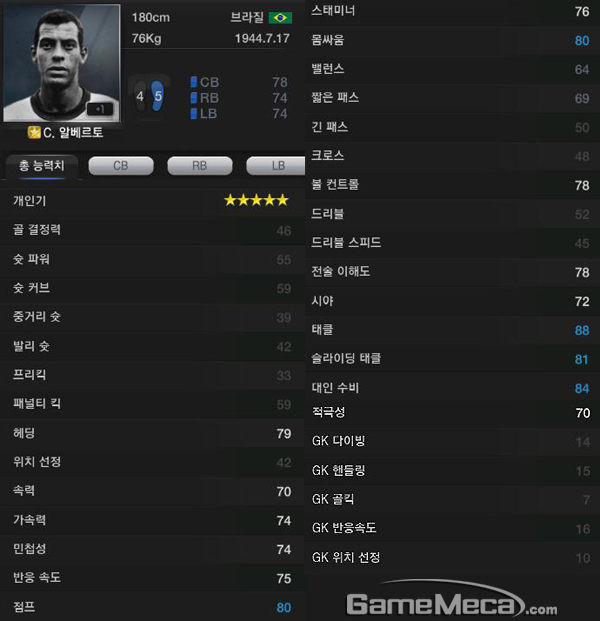The height and width of the screenshot is (621, 600).
Task: Select the 대인 수비 stat row
Action: [452, 388]
